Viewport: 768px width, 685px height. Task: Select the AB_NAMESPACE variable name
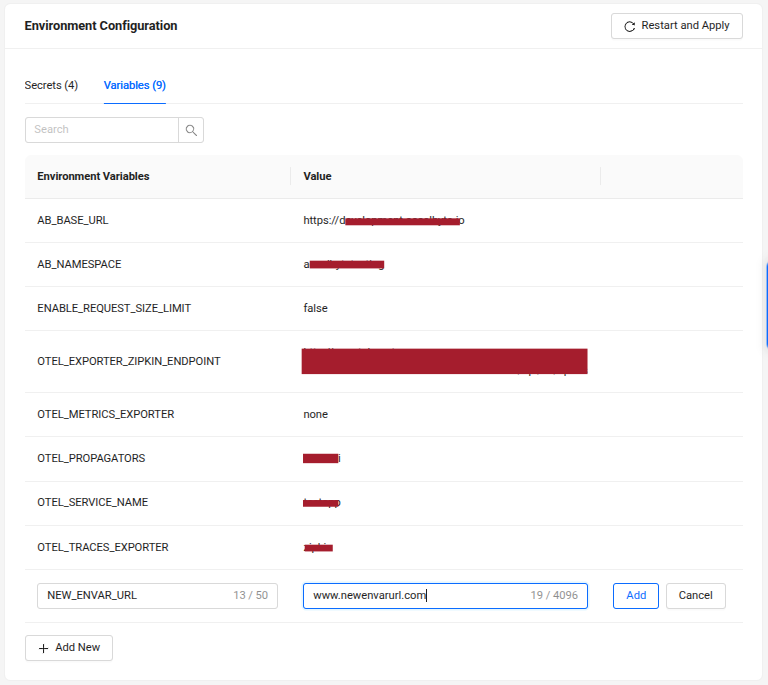click(x=79, y=265)
